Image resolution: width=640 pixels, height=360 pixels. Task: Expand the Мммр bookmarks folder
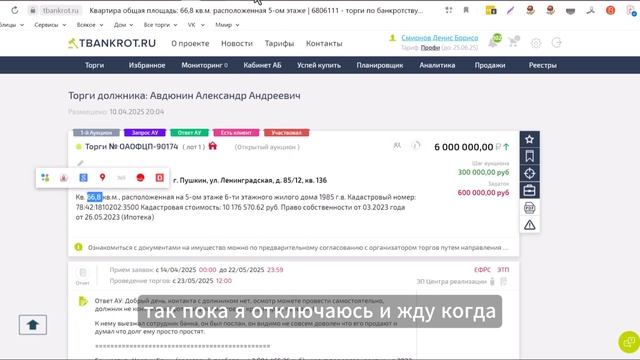tap(227, 25)
